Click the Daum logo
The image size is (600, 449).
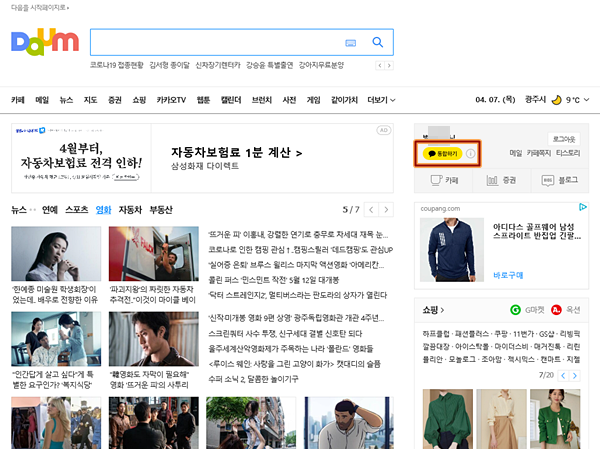point(45,42)
